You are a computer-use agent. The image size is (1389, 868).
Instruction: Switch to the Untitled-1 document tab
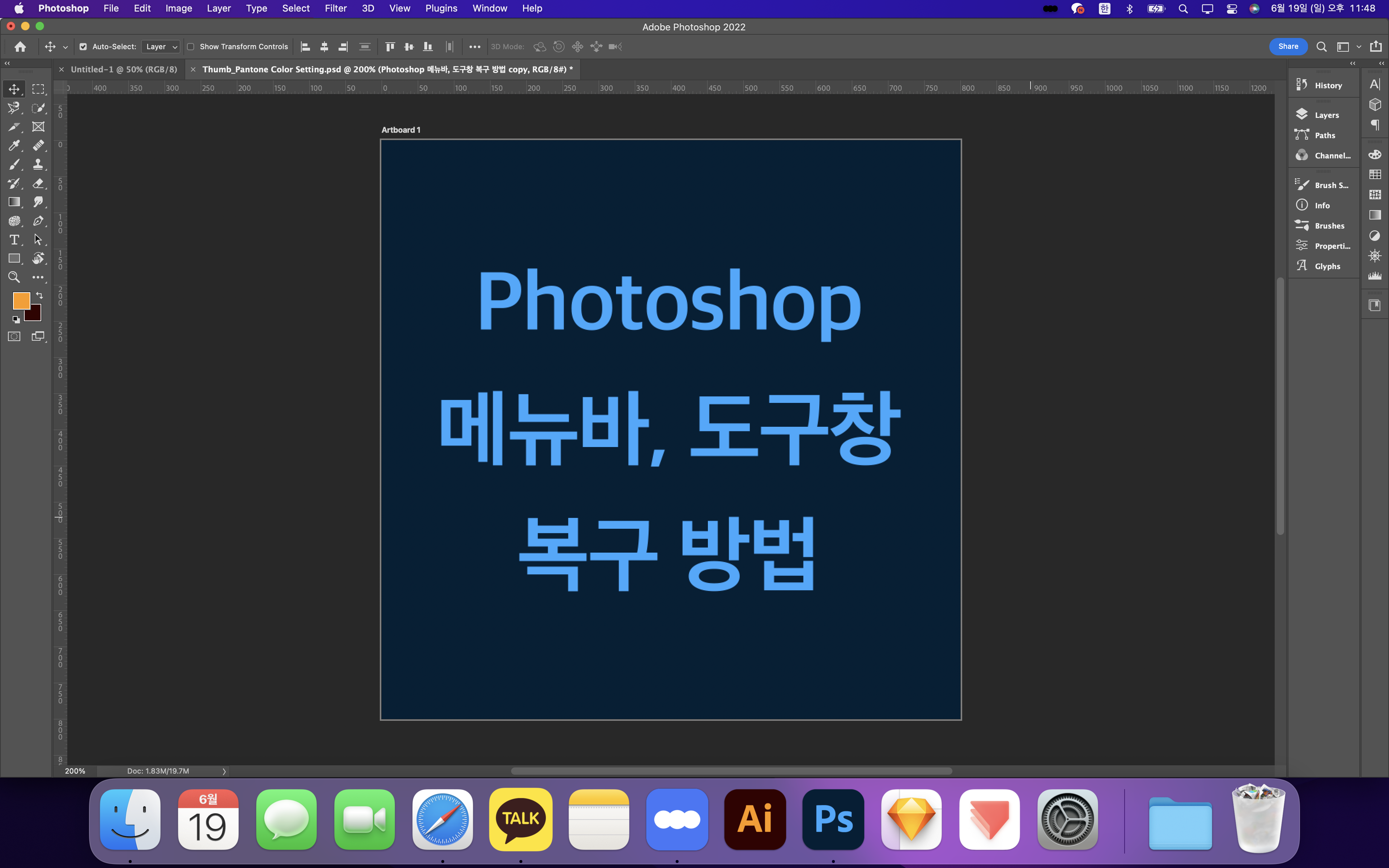124,69
